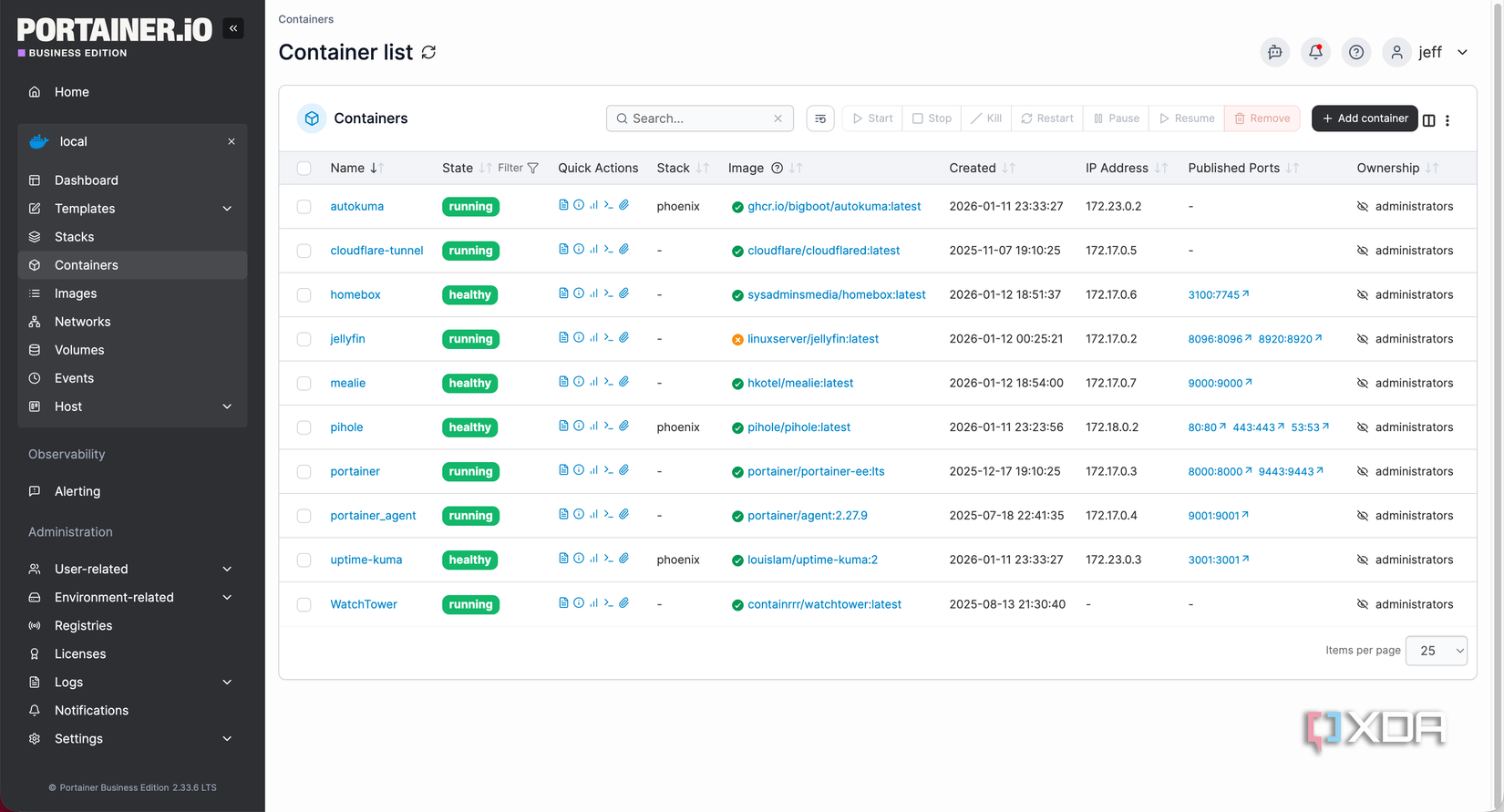The height and width of the screenshot is (812, 1504).
Task: Select the mealie row checkbox
Action: pos(304,384)
